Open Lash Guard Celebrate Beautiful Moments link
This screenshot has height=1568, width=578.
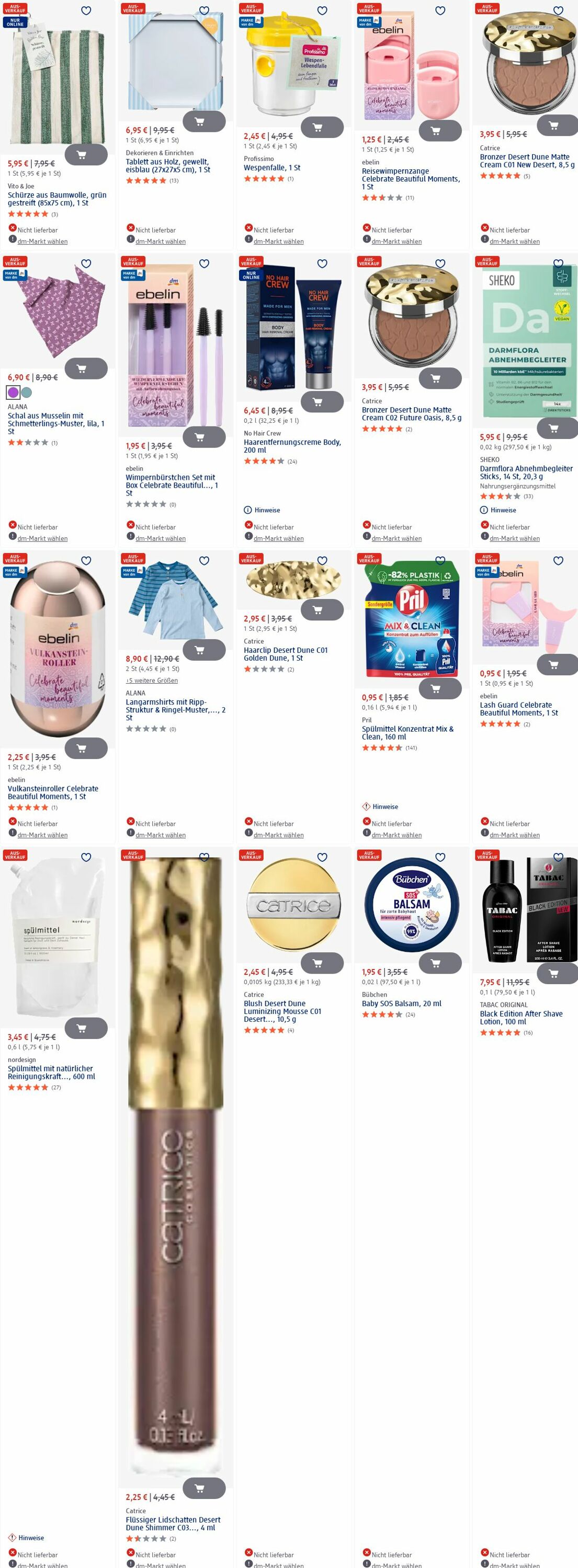point(518,709)
